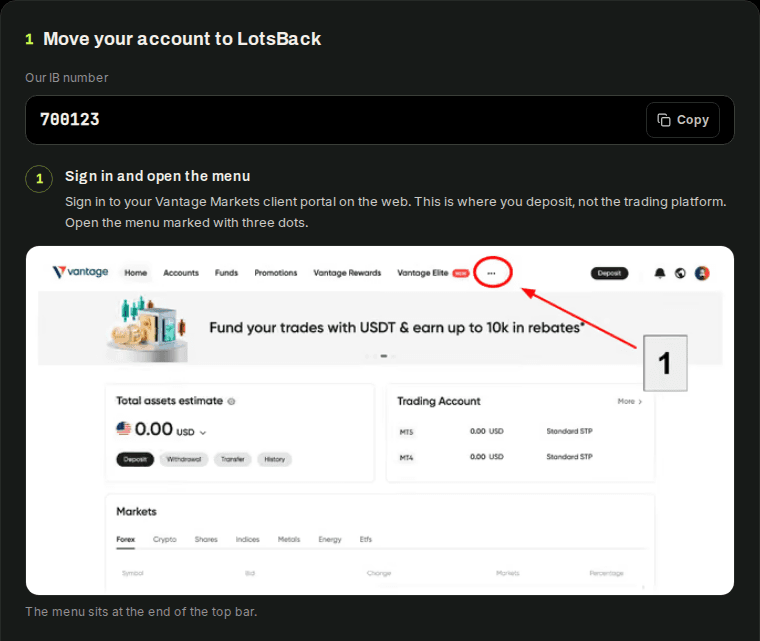Click the 'Sign in and open the menu' heading
The height and width of the screenshot is (641, 760).
click(x=158, y=176)
